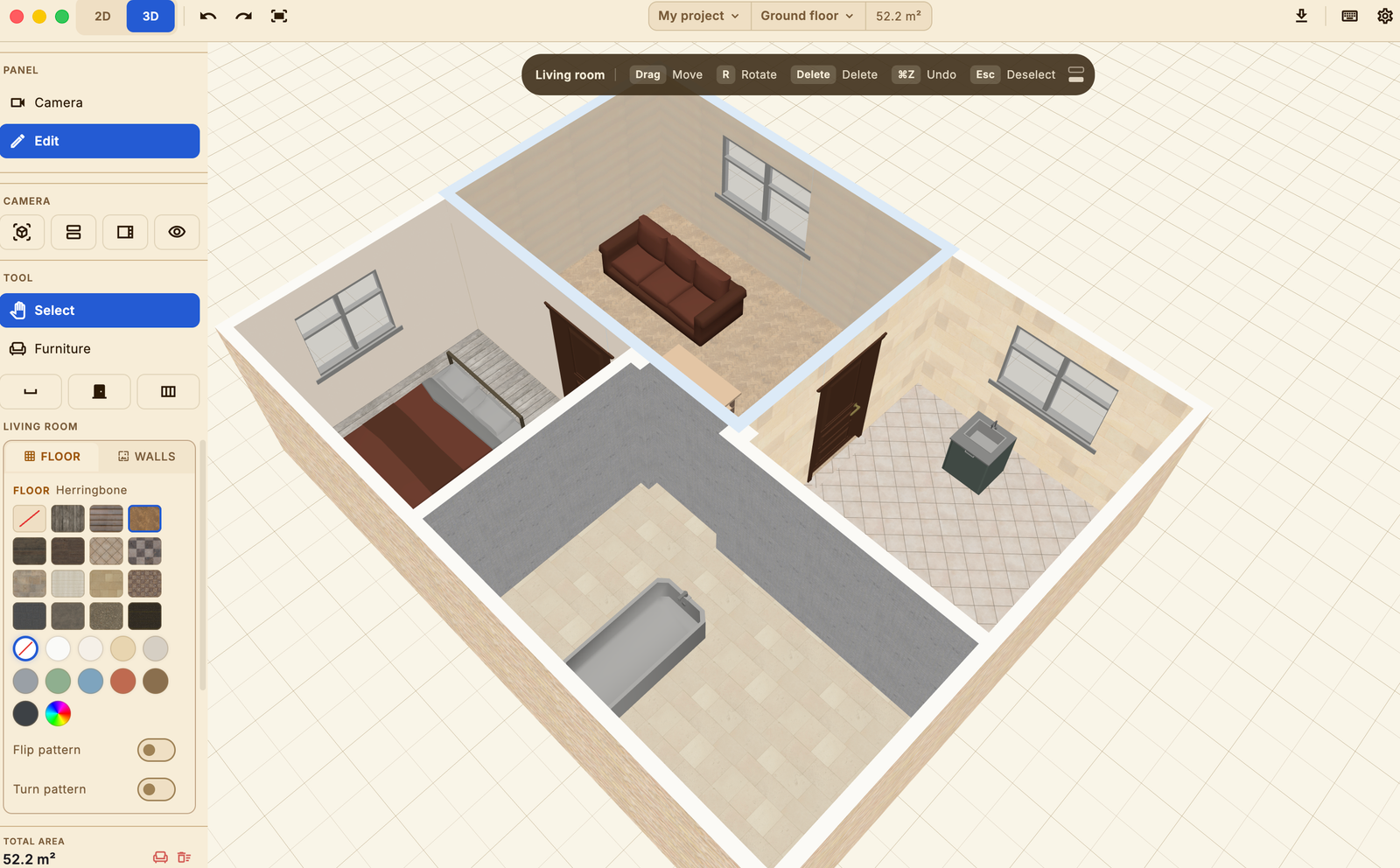Pick the pure white color circle
The image size is (1400, 868).
[58, 648]
